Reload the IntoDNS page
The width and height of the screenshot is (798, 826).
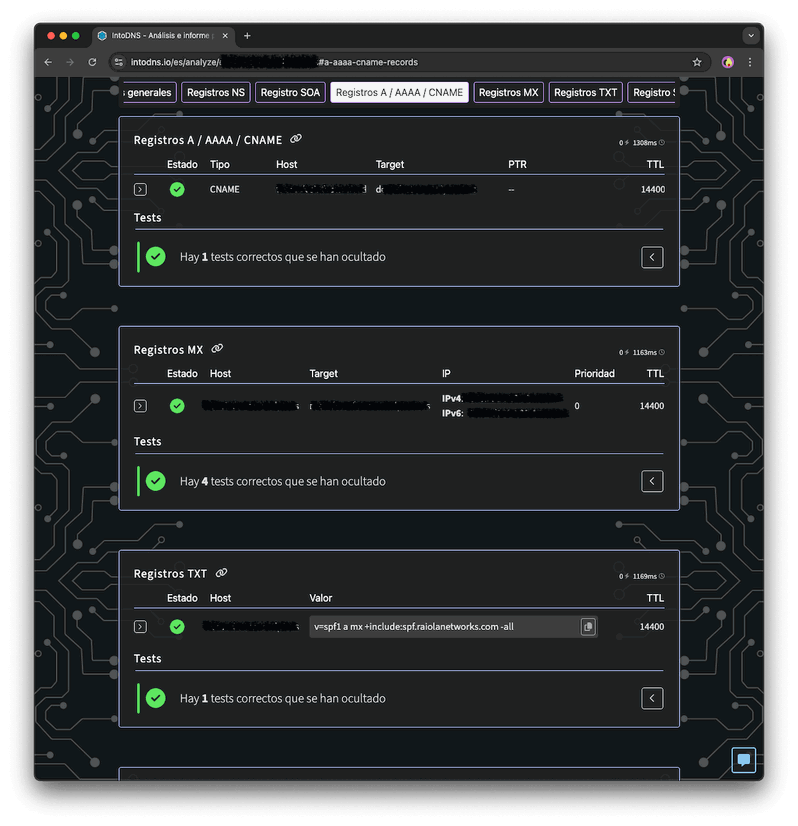click(92, 62)
